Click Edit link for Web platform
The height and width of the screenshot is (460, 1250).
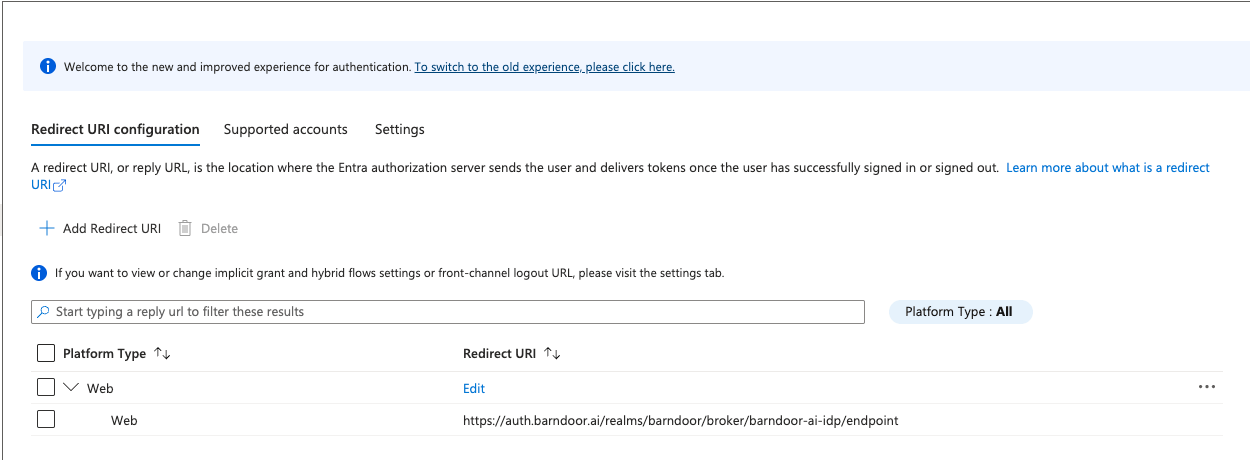tap(474, 388)
